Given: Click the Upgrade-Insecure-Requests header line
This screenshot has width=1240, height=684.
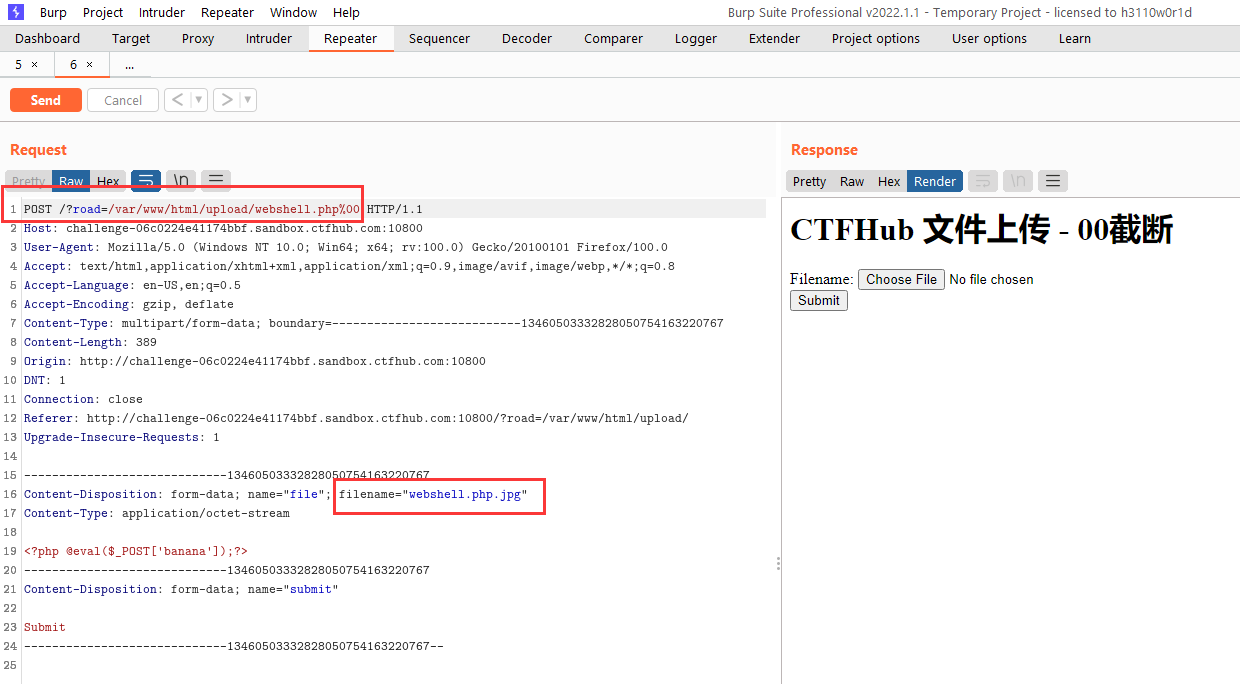Looking at the screenshot, I should [122, 437].
